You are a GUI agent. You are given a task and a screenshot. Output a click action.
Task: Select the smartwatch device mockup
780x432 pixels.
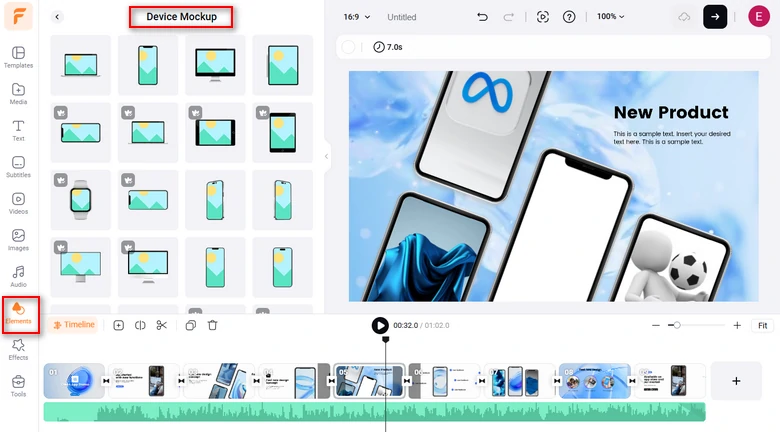coord(81,200)
